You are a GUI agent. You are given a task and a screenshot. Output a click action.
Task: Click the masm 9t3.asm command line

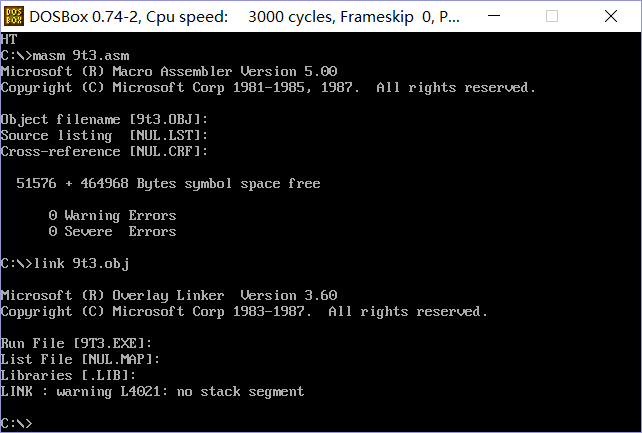(65, 56)
